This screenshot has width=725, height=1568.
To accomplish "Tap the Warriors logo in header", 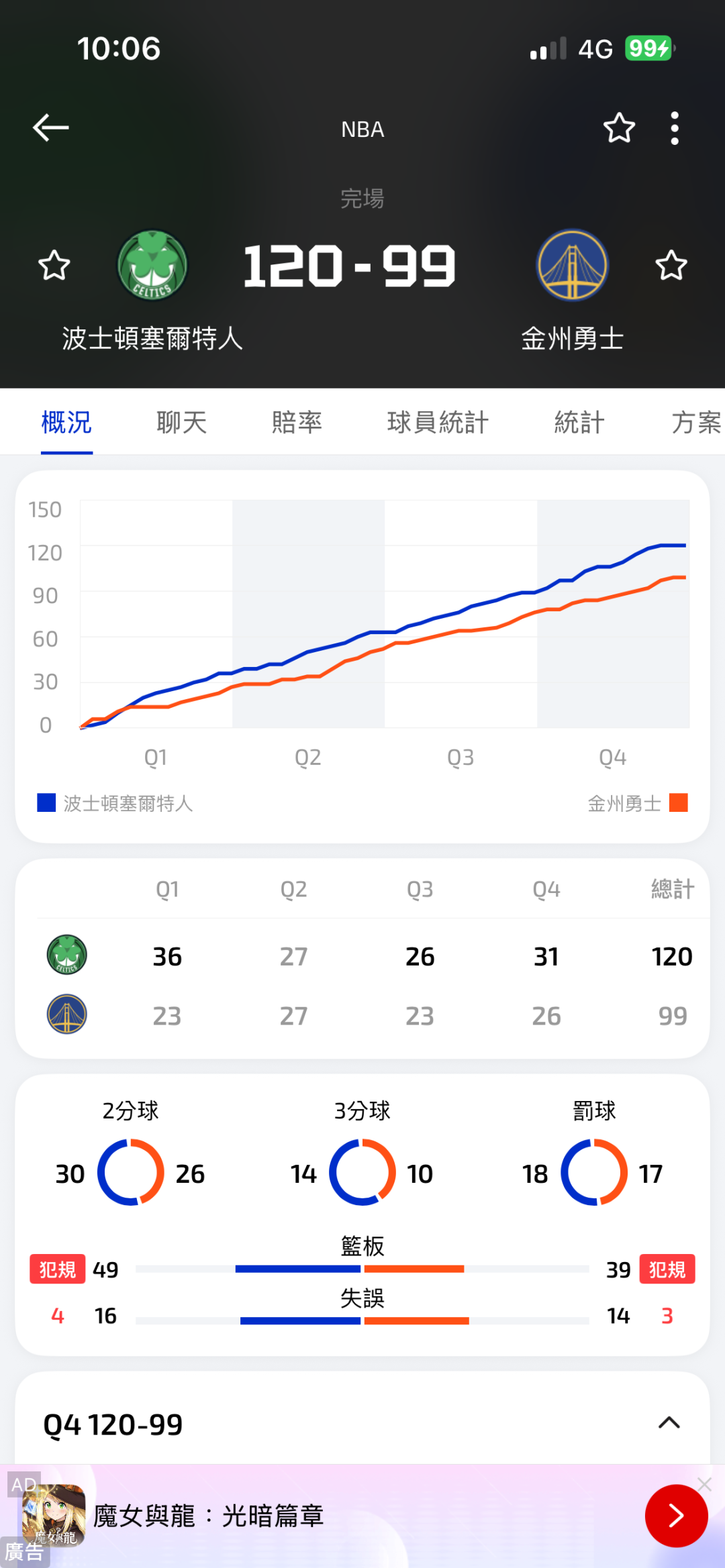I will click(x=573, y=266).
